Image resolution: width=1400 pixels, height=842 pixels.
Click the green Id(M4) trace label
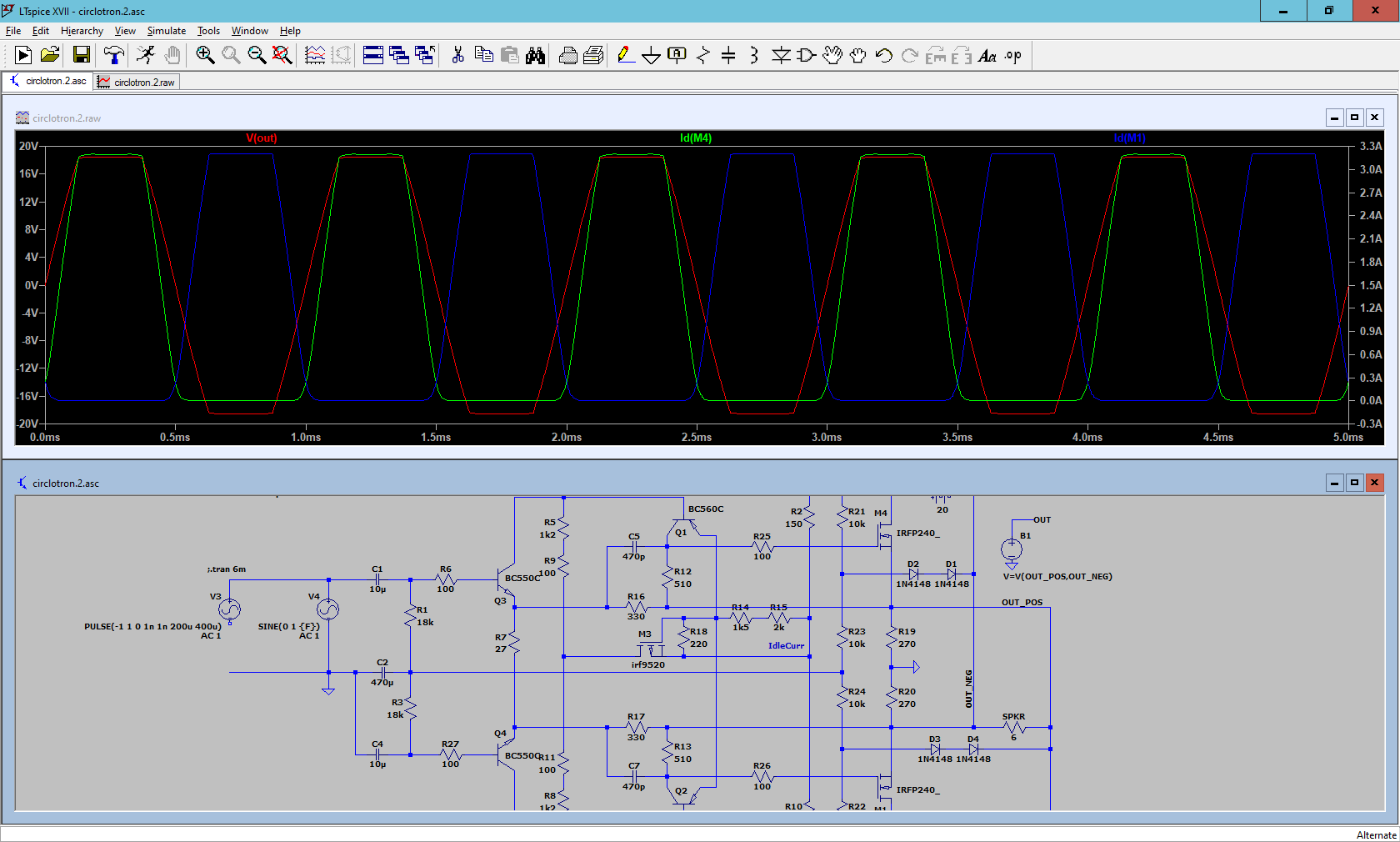coord(696,138)
